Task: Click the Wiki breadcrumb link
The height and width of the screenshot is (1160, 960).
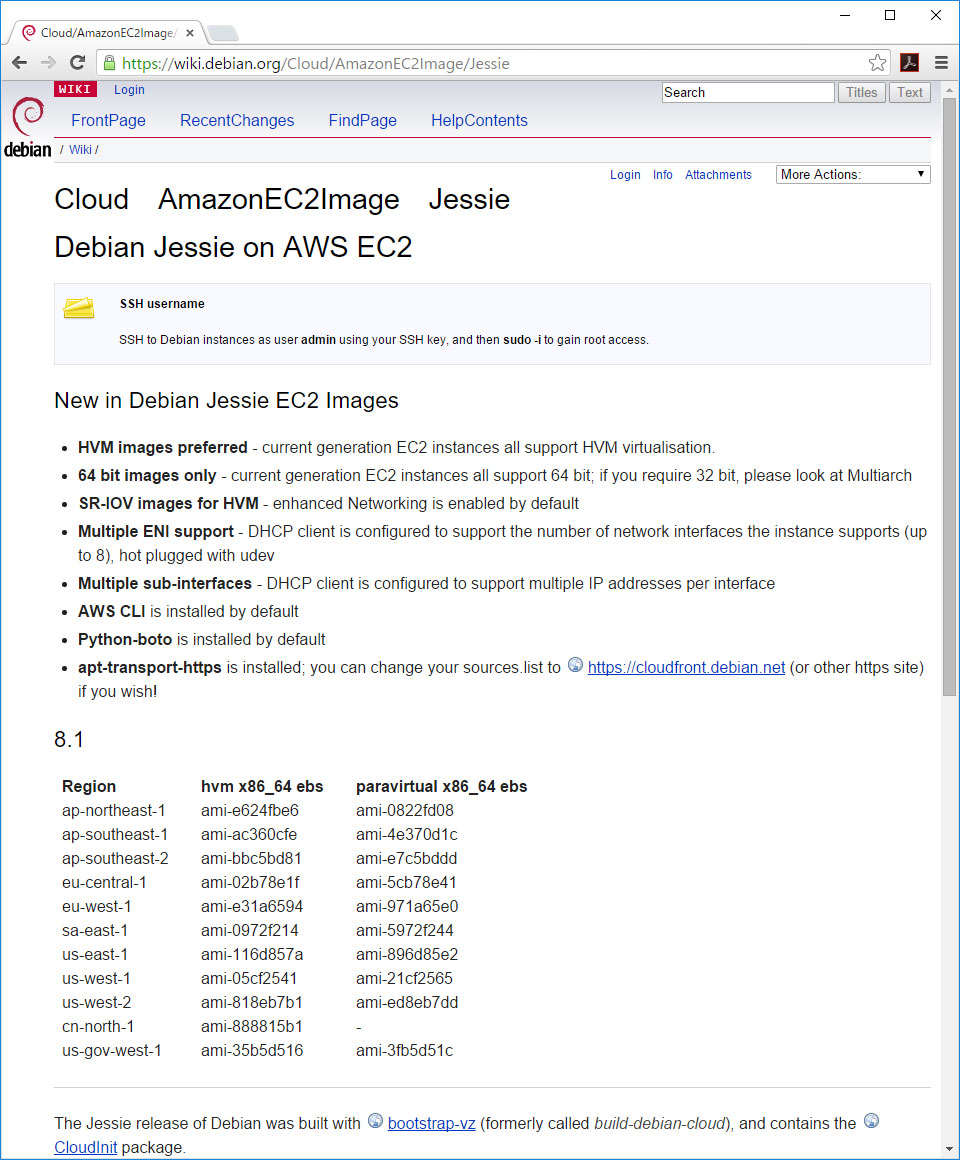Action: coord(80,149)
